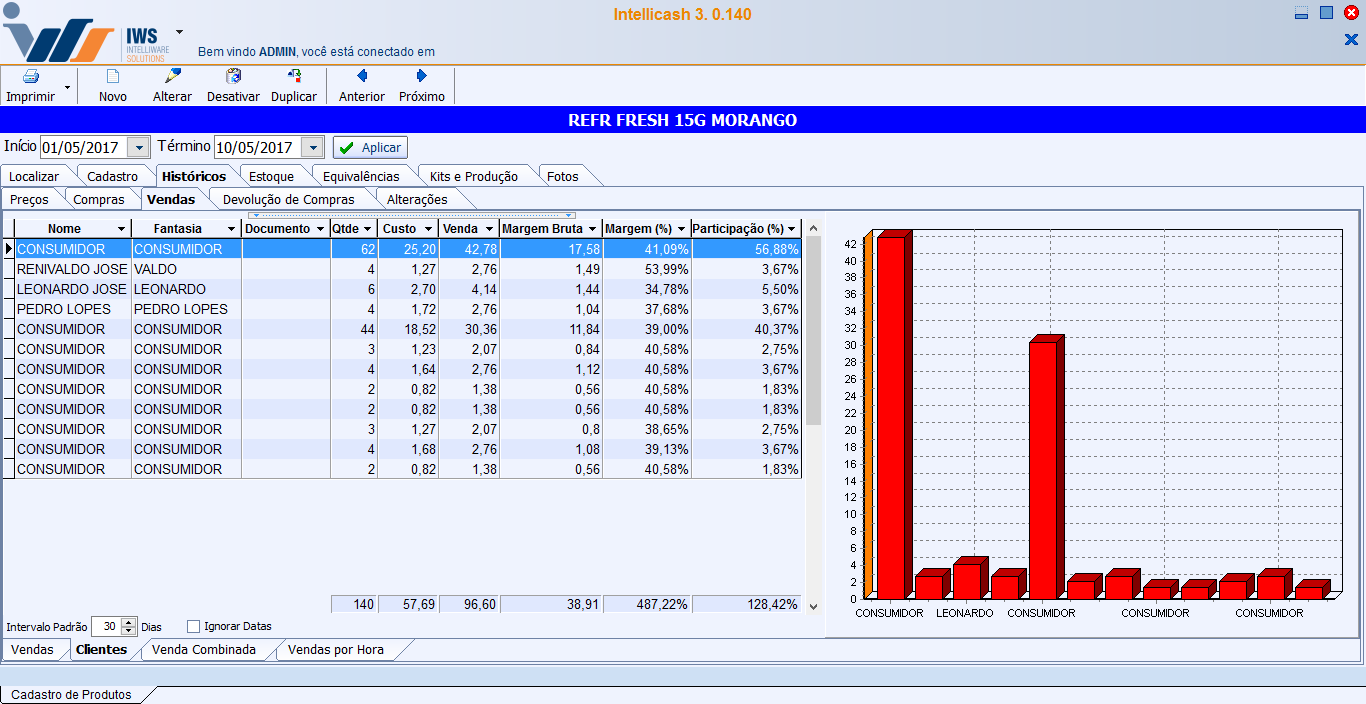
Task: Open the Margem Bruta column filter dropdown
Action: click(592, 229)
